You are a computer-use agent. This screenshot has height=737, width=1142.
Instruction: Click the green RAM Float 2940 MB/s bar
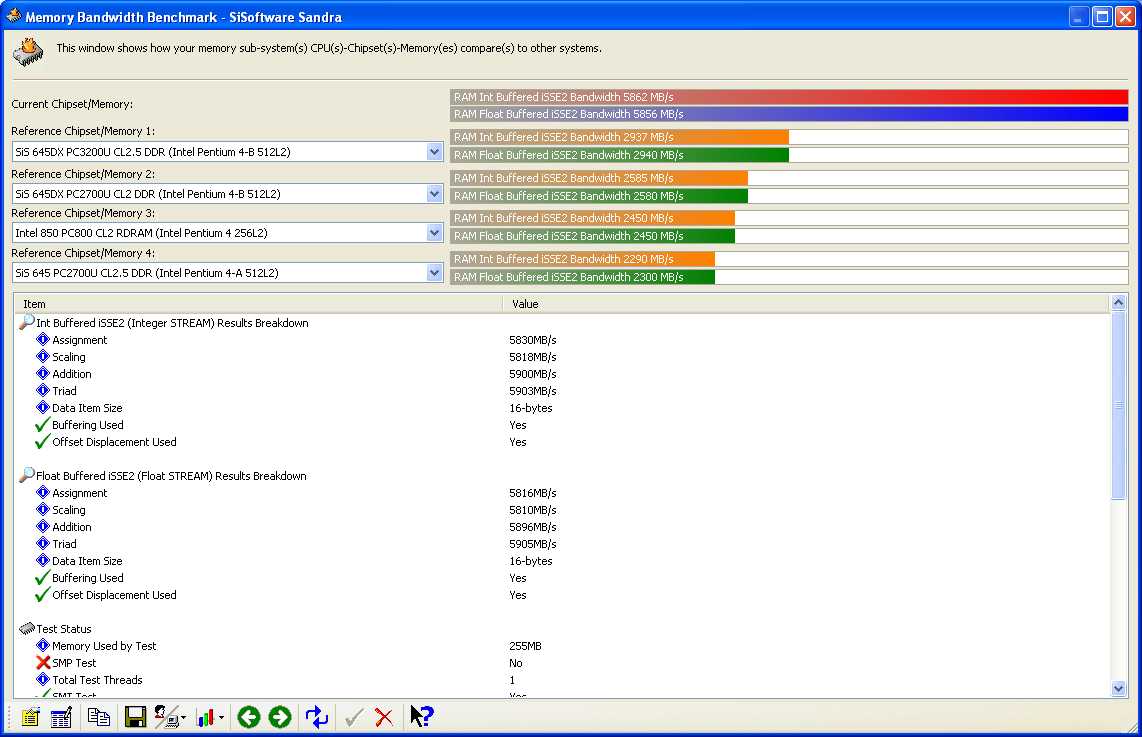point(619,155)
